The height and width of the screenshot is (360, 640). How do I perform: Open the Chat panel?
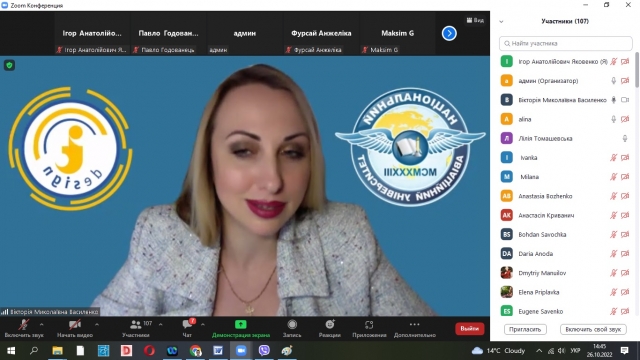(x=187, y=328)
